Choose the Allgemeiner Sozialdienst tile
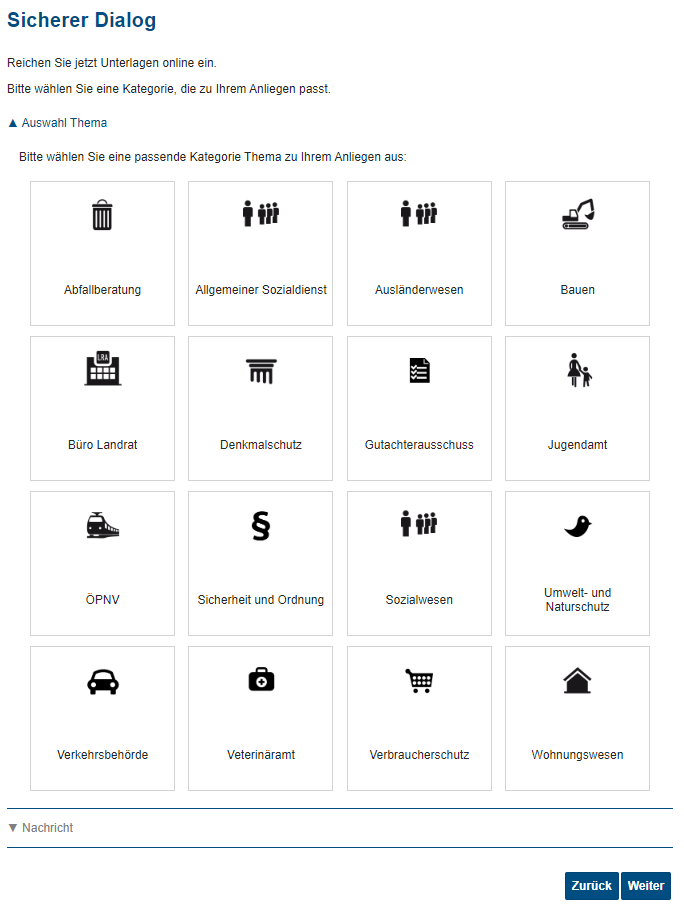Screen dimensions: 684x912 pos(261,254)
